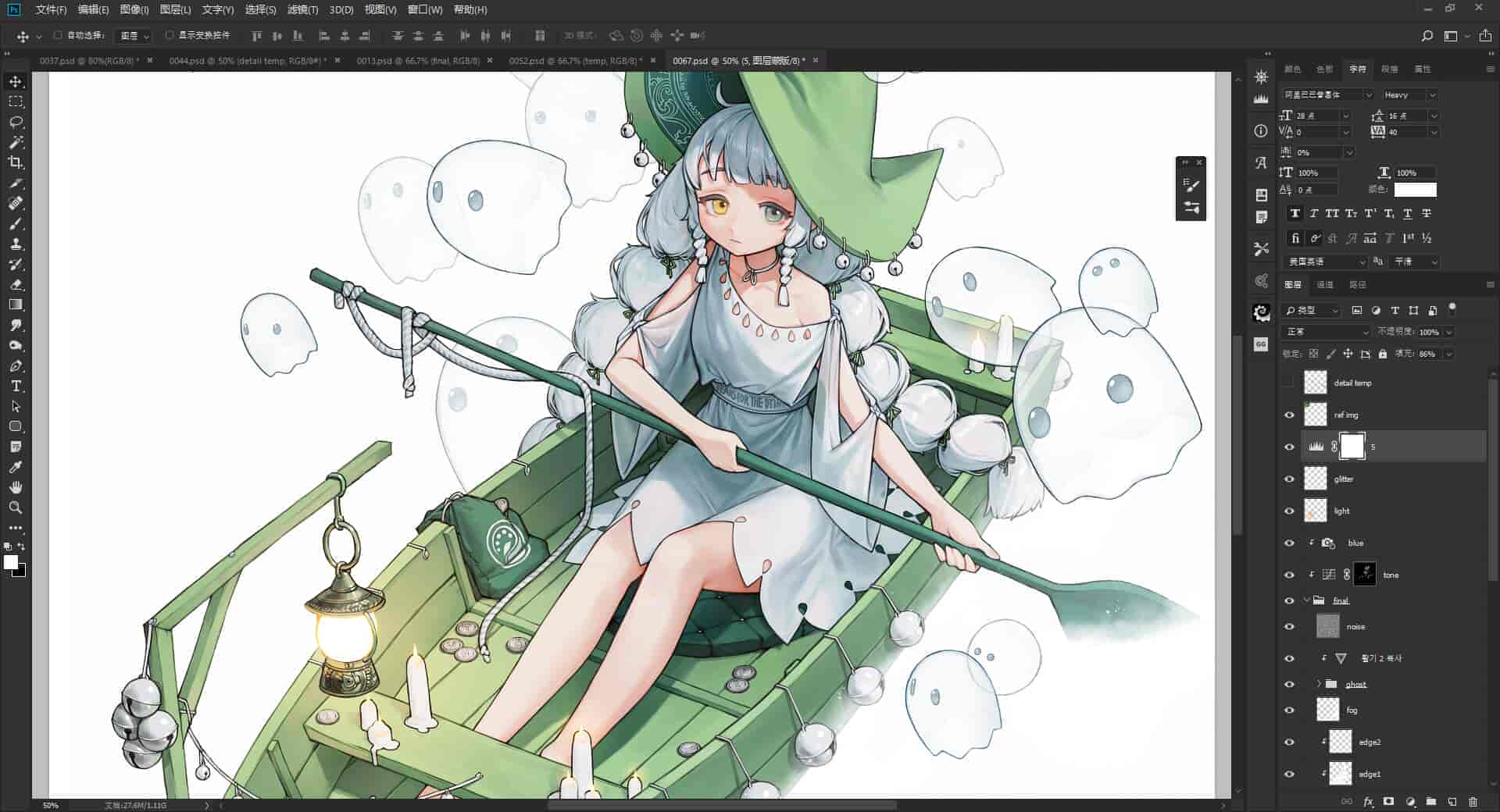Image resolution: width=1500 pixels, height=812 pixels.
Task: Open the 通道 panel tab
Action: coord(1325,284)
